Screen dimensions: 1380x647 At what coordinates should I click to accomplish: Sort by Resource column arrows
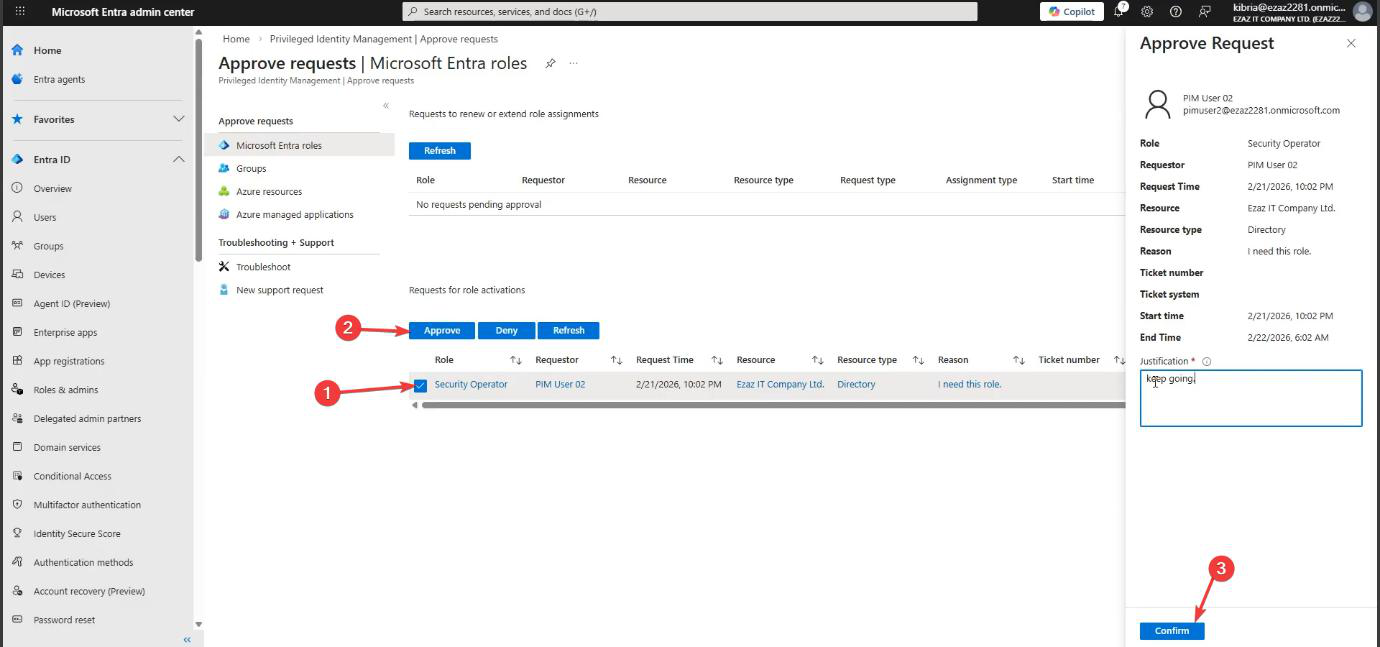pos(817,360)
